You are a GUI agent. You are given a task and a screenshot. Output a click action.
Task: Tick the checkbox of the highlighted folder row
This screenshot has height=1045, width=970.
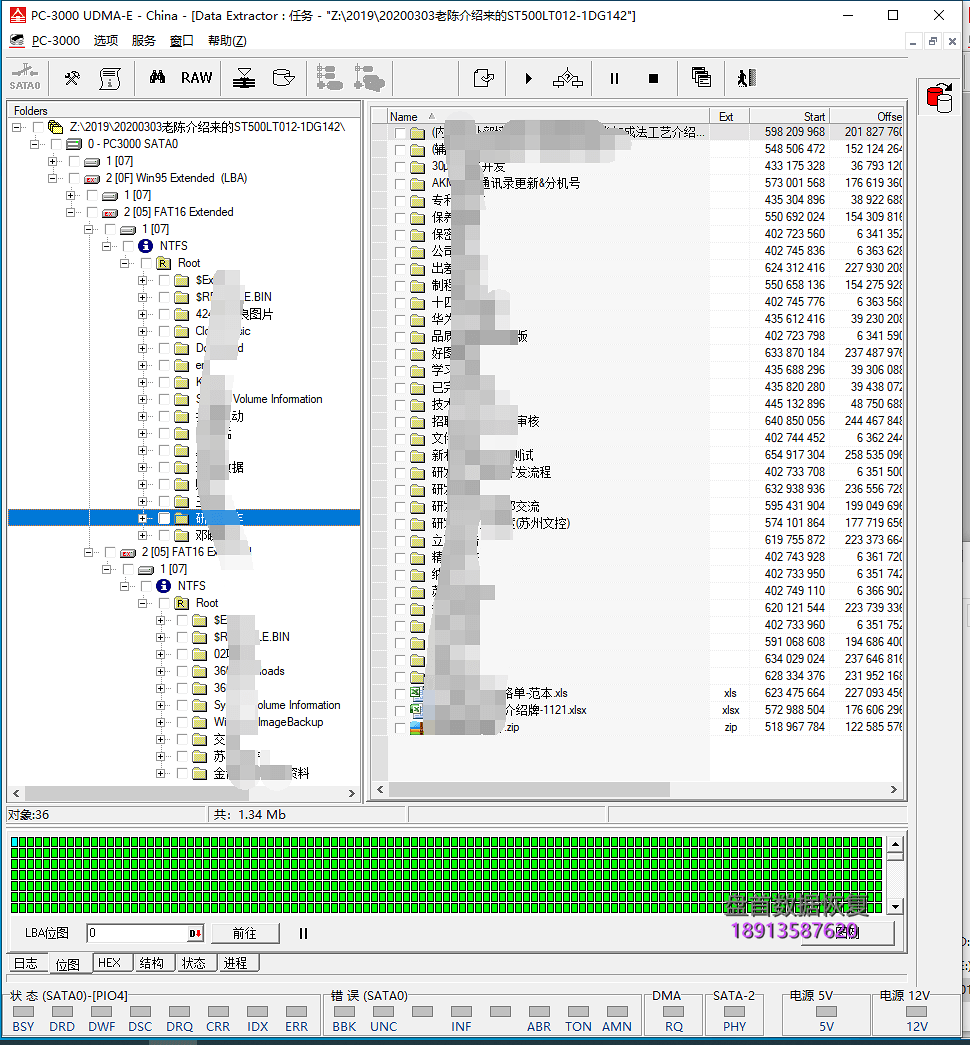pyautogui.click(x=164, y=518)
